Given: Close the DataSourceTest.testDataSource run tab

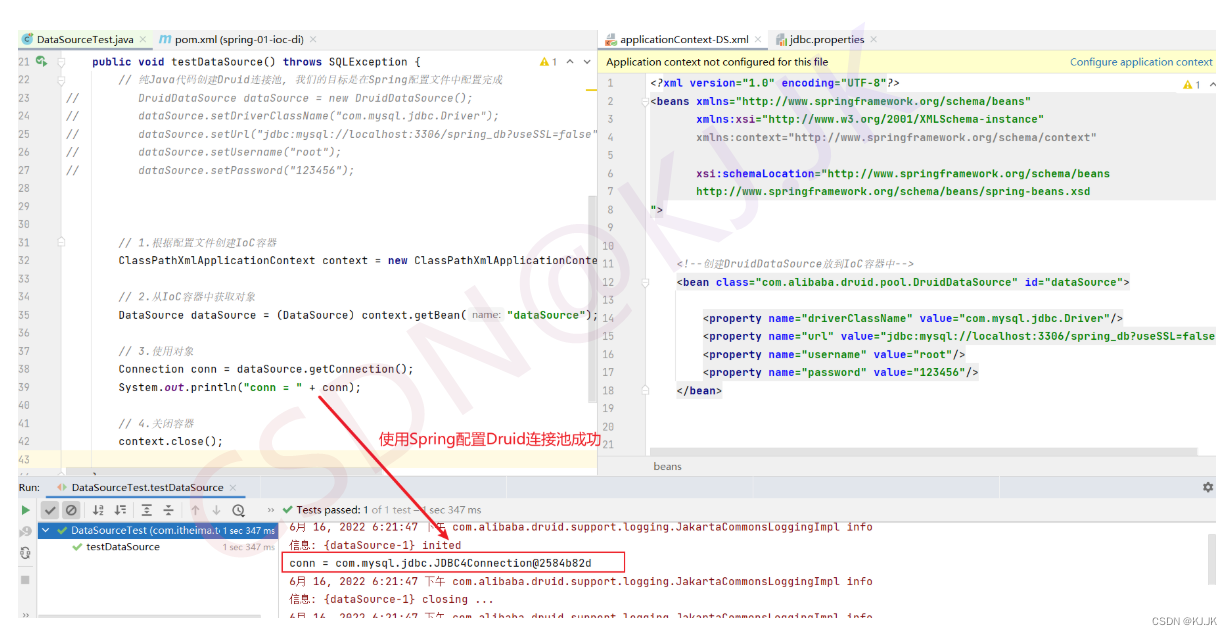Looking at the screenshot, I should (234, 487).
